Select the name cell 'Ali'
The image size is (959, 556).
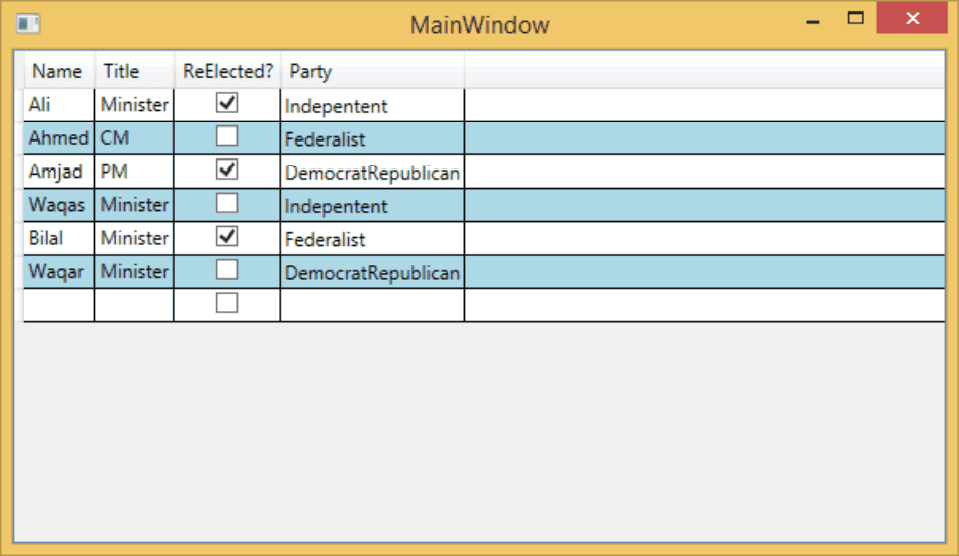[59, 105]
